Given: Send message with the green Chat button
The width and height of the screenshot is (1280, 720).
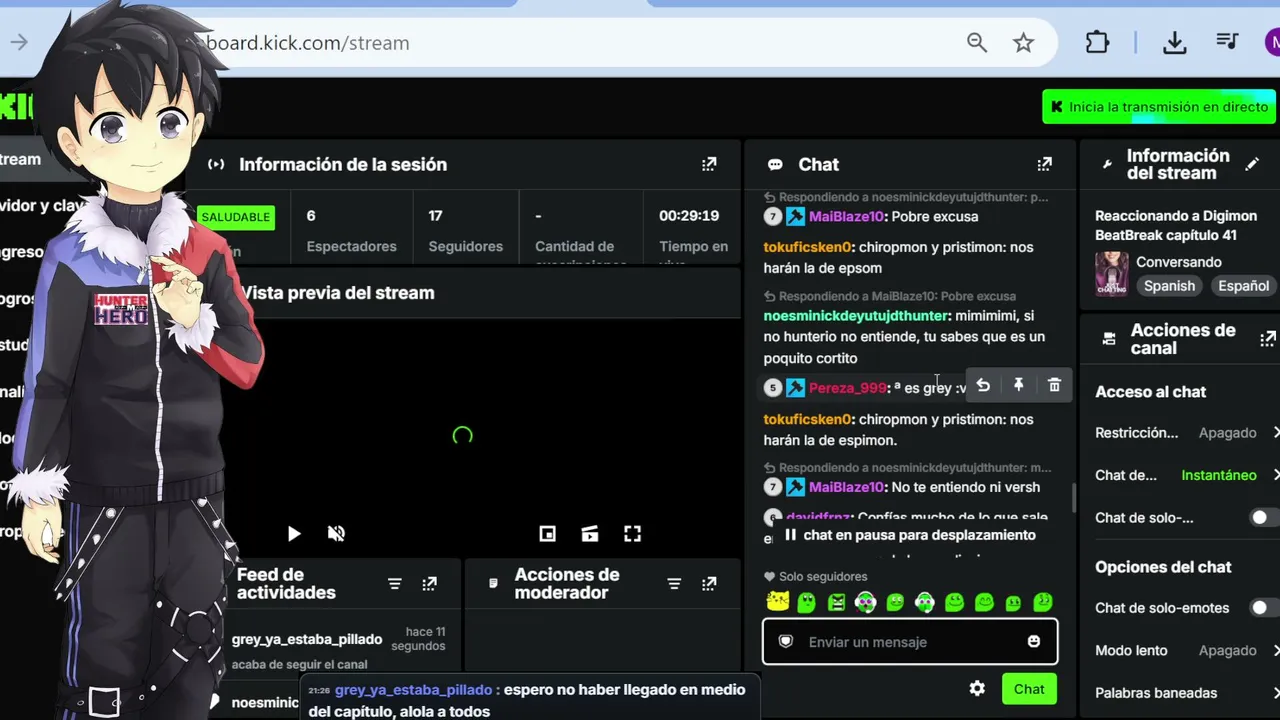Looking at the screenshot, I should click(x=1029, y=688).
